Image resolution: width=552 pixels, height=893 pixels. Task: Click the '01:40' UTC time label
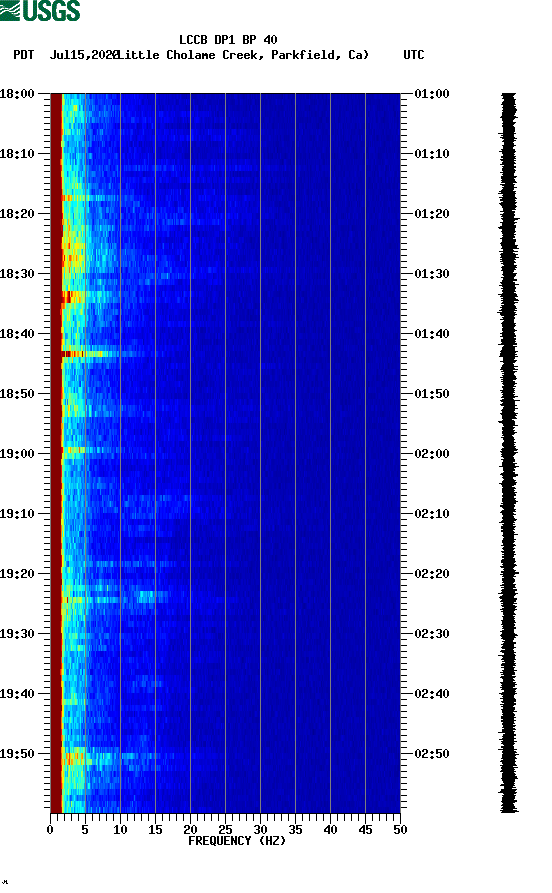point(432,334)
